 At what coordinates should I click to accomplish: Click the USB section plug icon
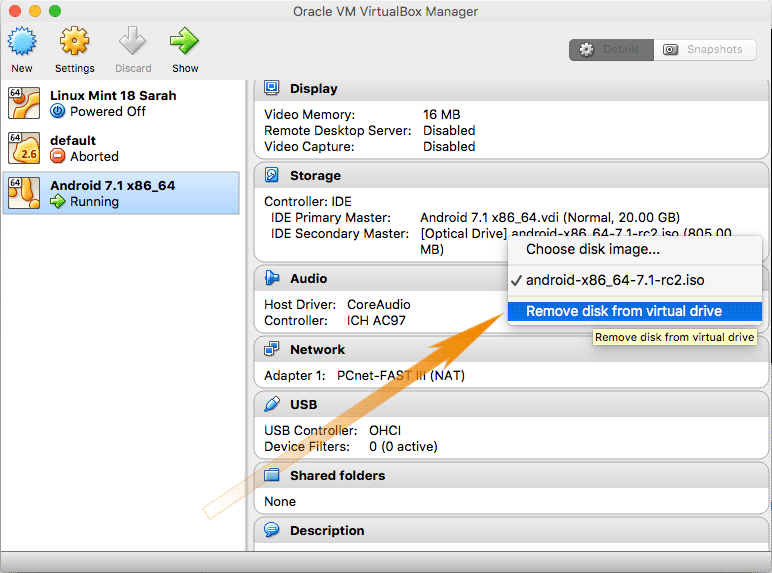[272, 404]
